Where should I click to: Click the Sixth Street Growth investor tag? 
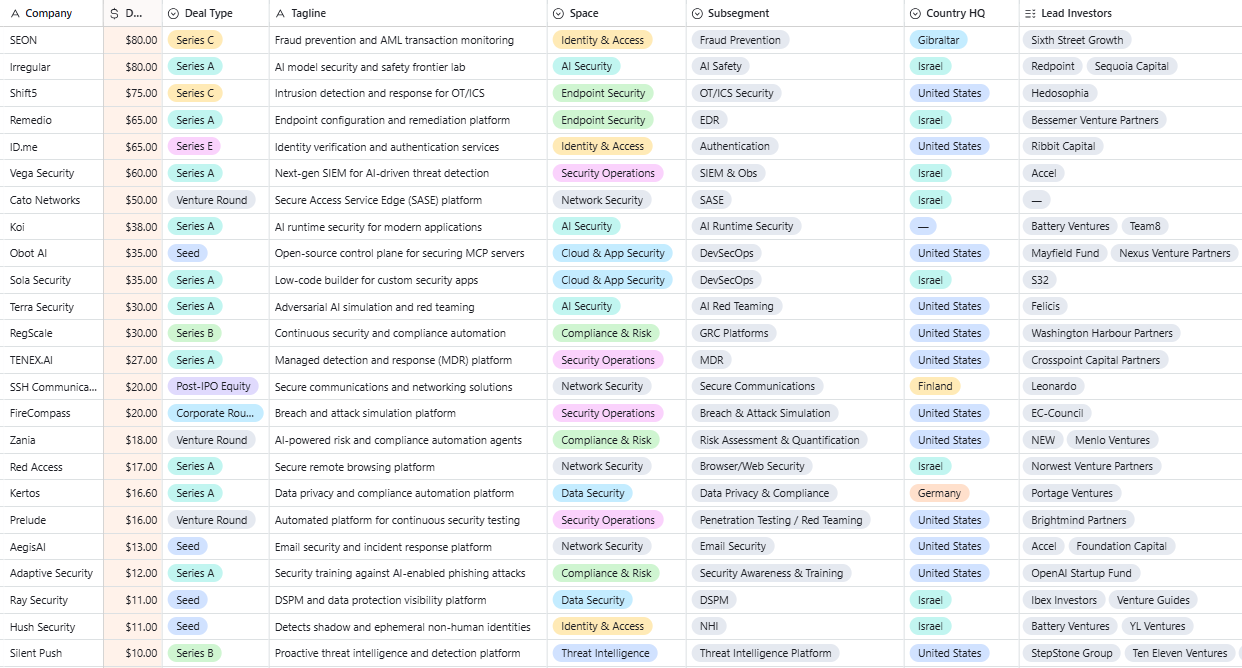coord(1077,40)
